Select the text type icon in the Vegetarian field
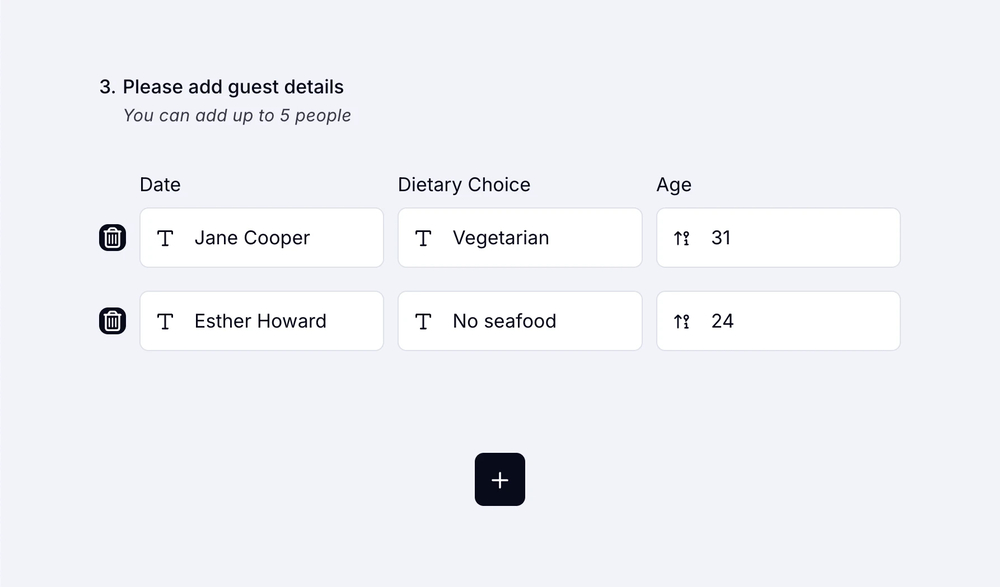This screenshot has width=1000, height=587. tap(423, 237)
